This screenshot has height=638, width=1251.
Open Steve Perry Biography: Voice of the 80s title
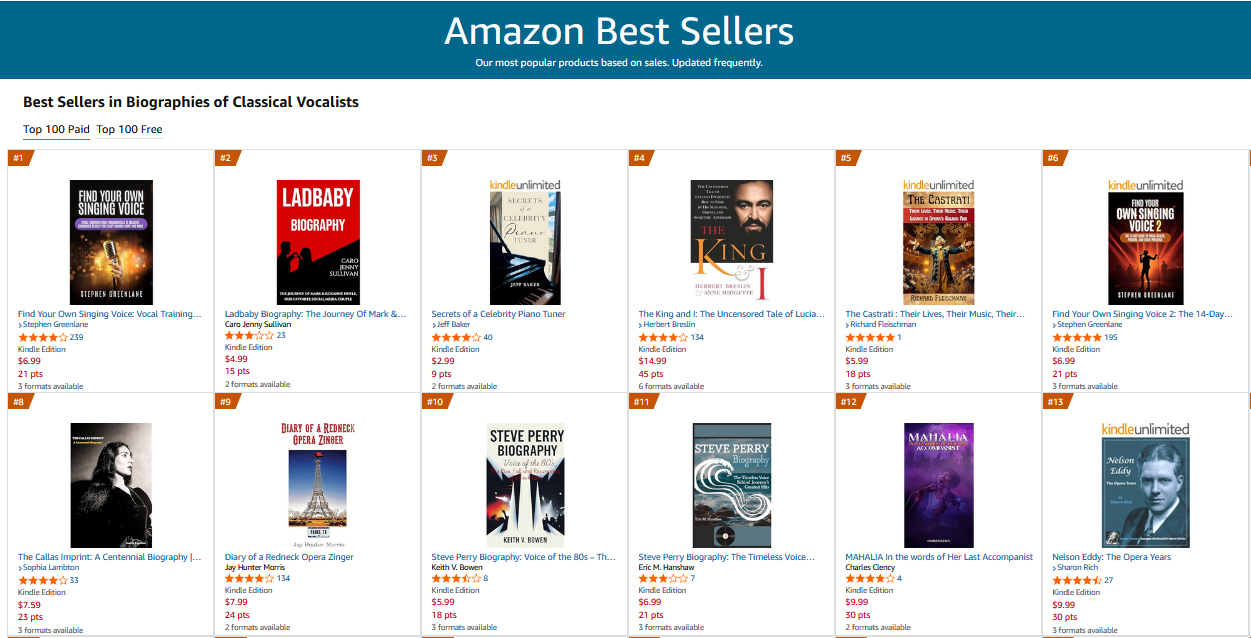(x=523, y=557)
